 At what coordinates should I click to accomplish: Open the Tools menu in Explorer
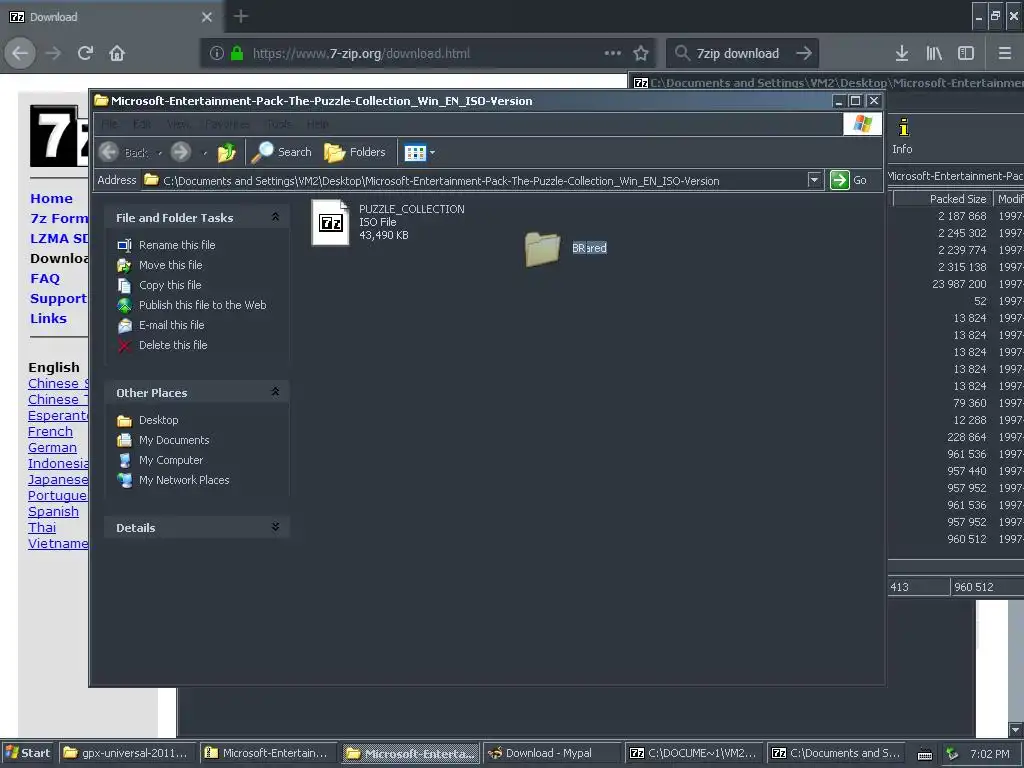279,124
